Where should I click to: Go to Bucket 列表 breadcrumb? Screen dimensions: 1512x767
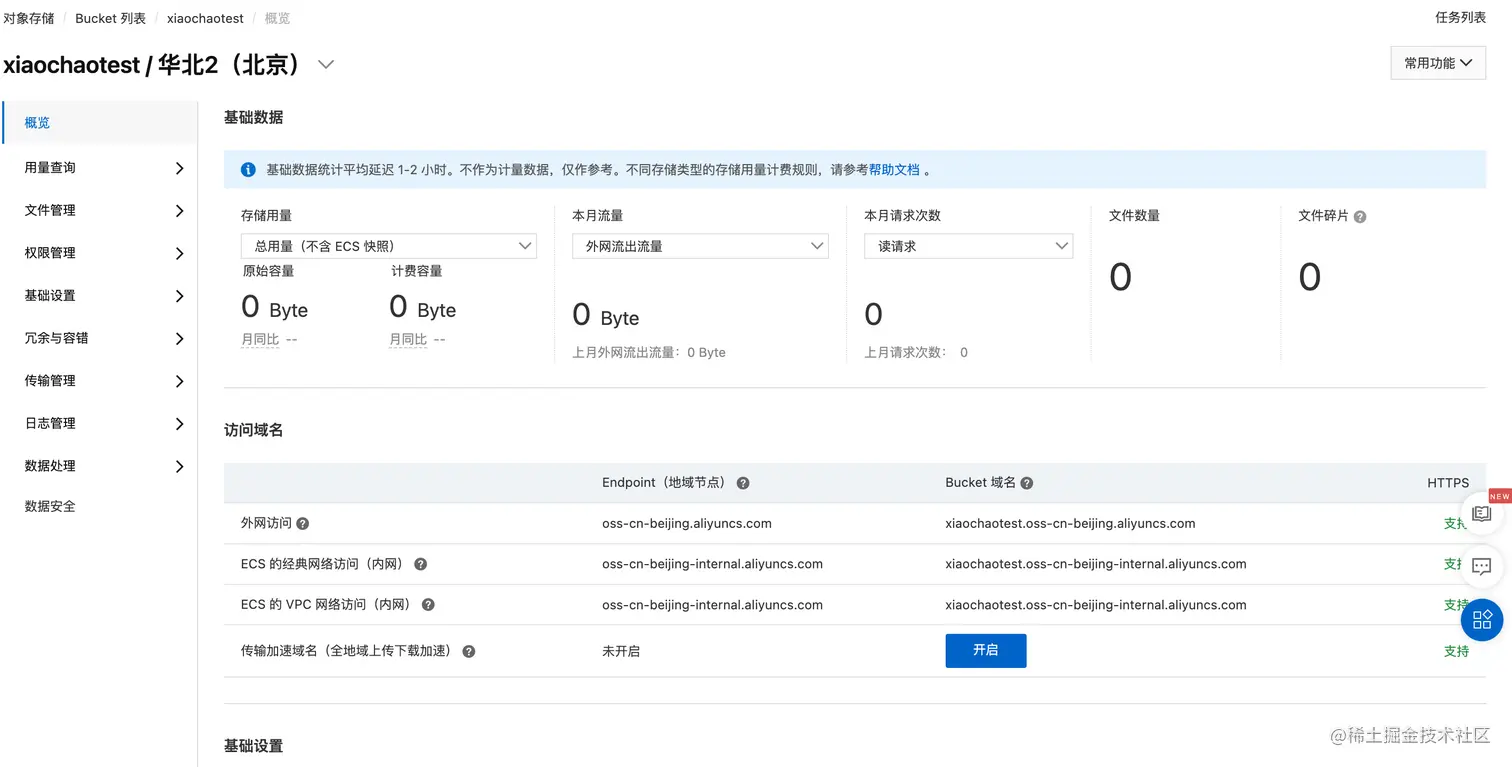point(110,18)
